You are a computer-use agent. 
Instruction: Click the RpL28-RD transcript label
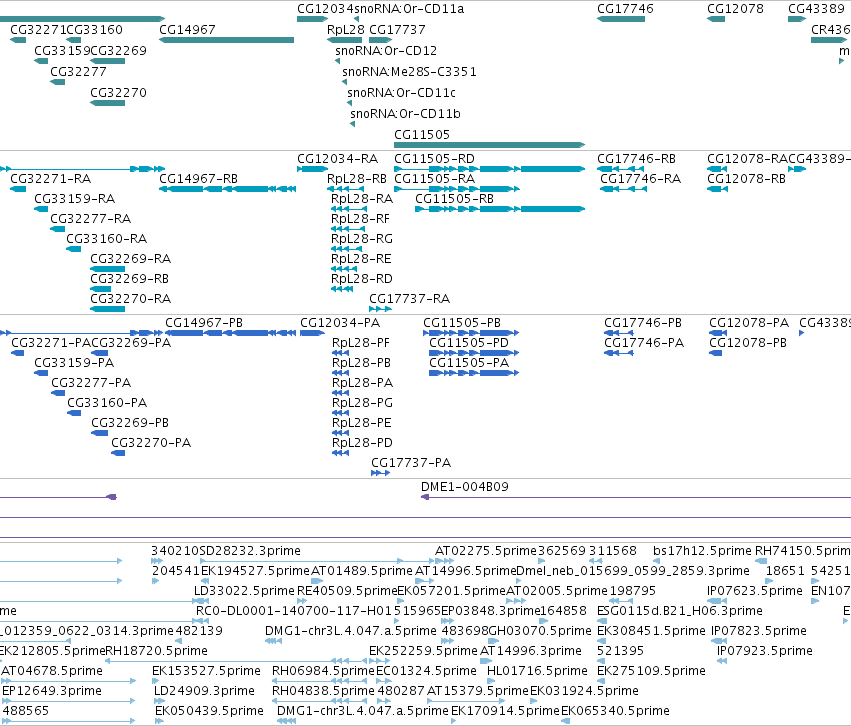[361, 279]
